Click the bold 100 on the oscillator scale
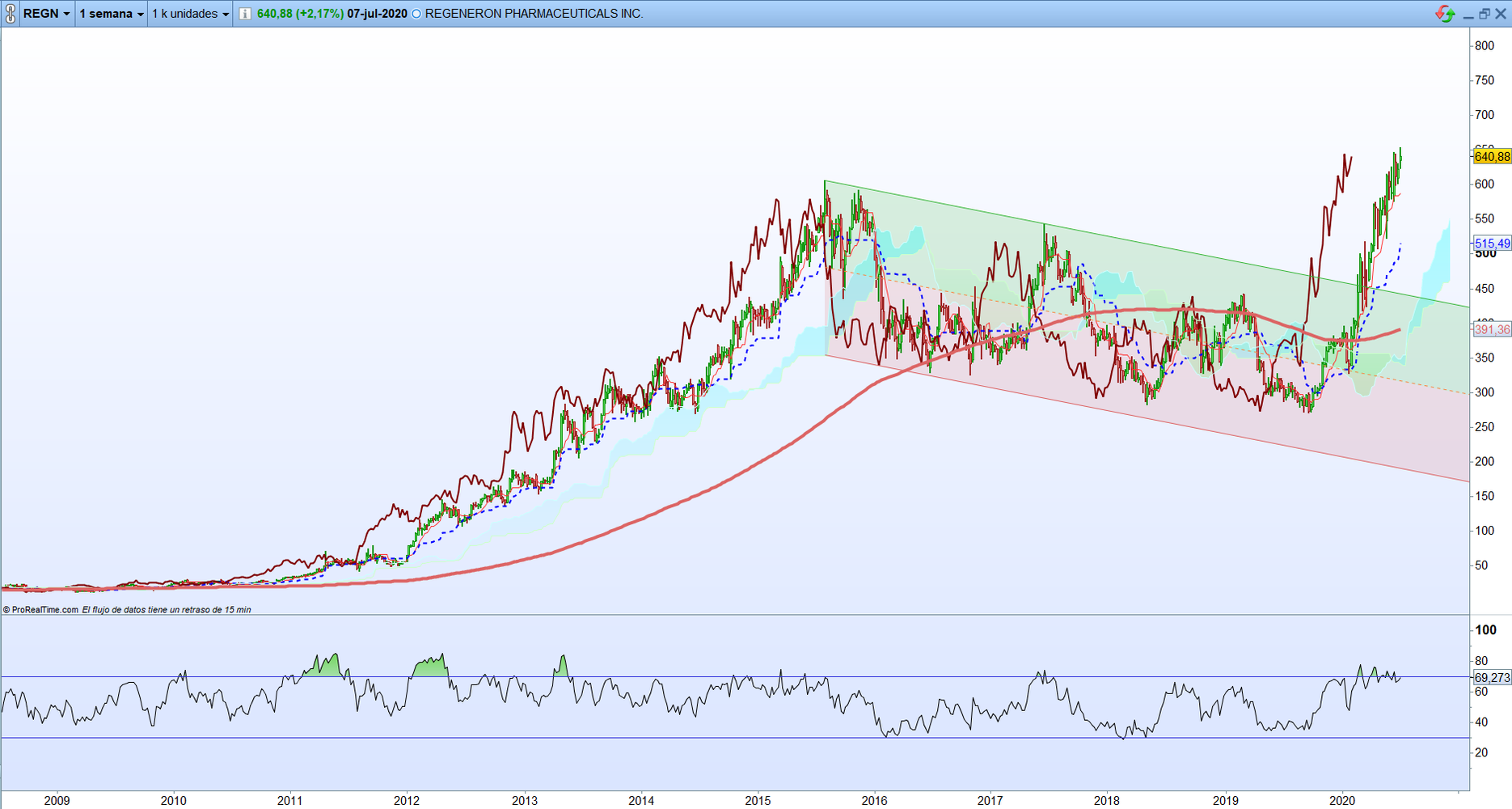This screenshot has height=809, width=1512. pyautogui.click(x=1486, y=630)
